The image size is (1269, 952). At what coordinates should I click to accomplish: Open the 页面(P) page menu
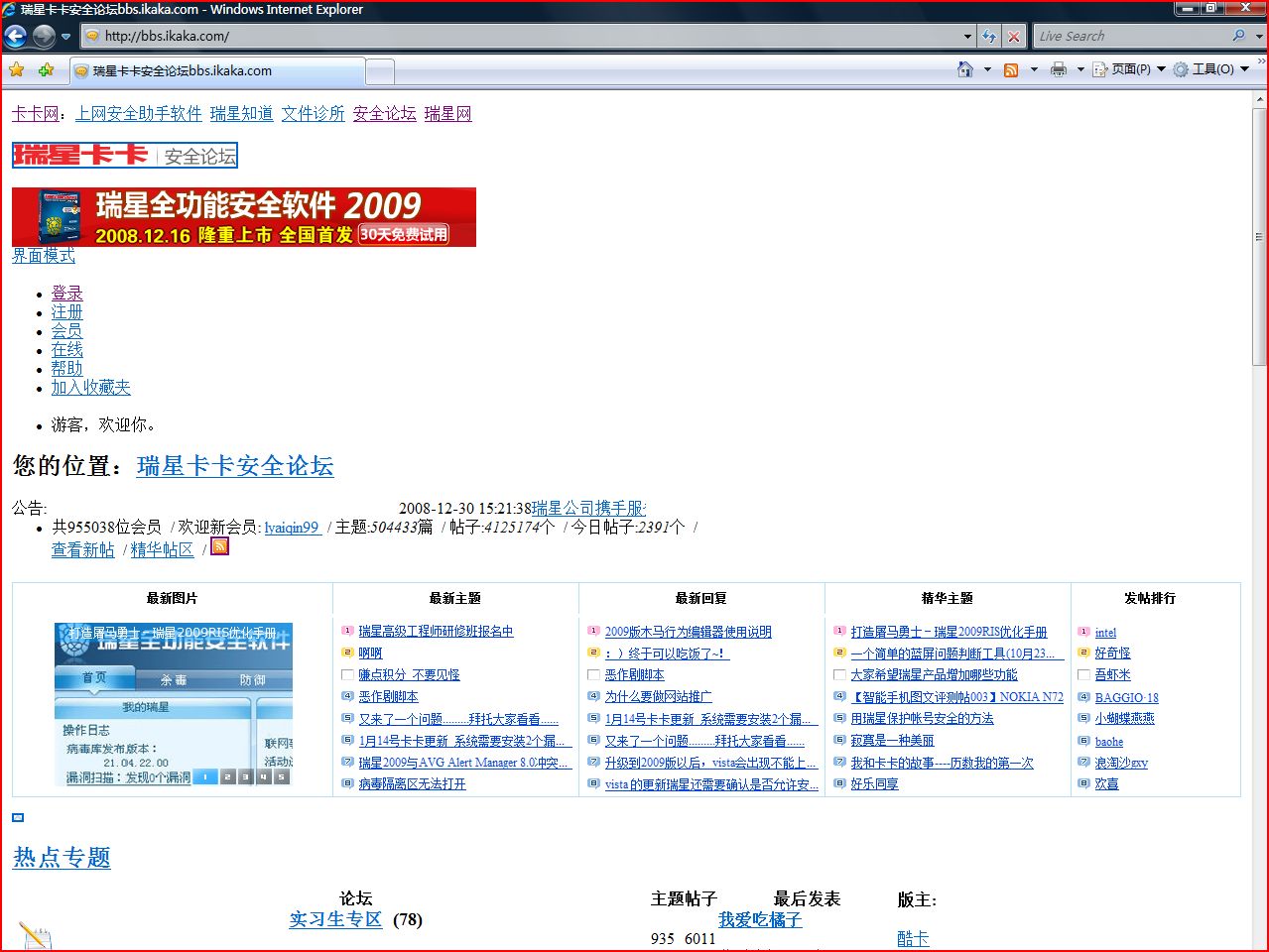point(1129,69)
